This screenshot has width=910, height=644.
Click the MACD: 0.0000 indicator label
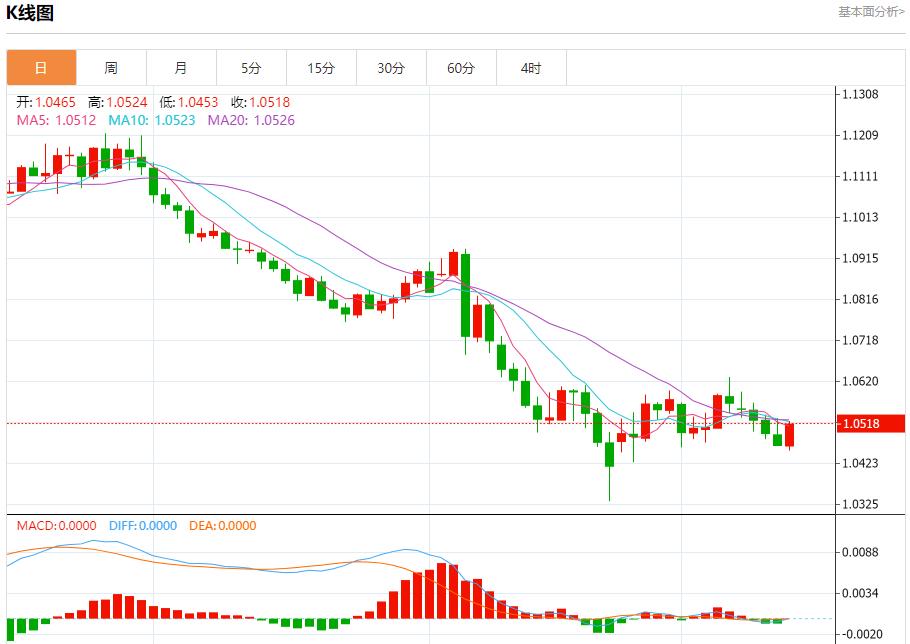tap(56, 526)
